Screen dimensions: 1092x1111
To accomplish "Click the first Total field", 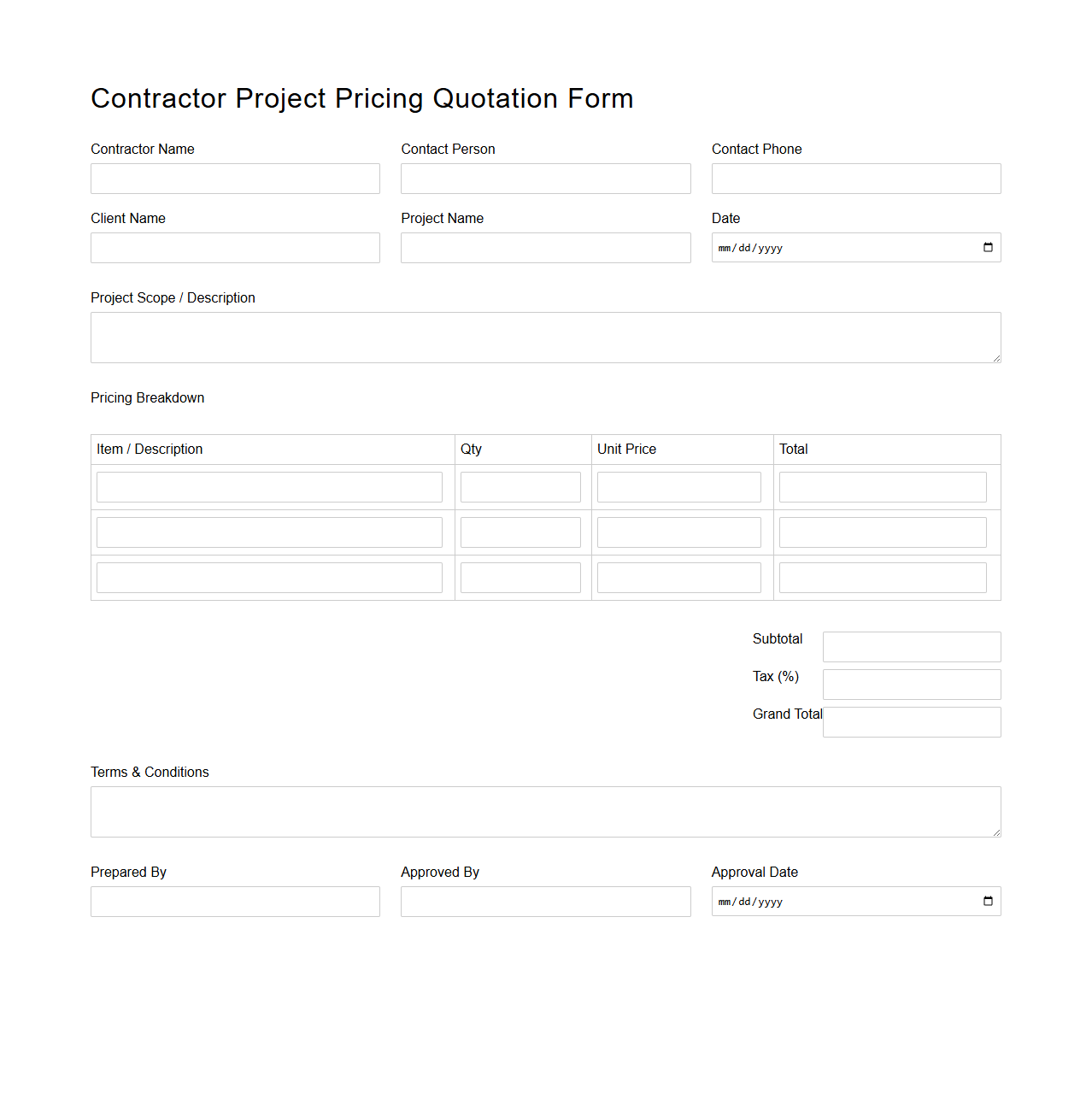I will (x=882, y=486).
